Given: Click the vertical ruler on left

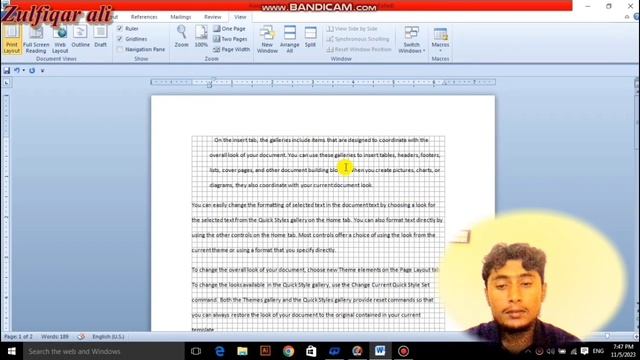Looking at the screenshot, I should (6, 212).
